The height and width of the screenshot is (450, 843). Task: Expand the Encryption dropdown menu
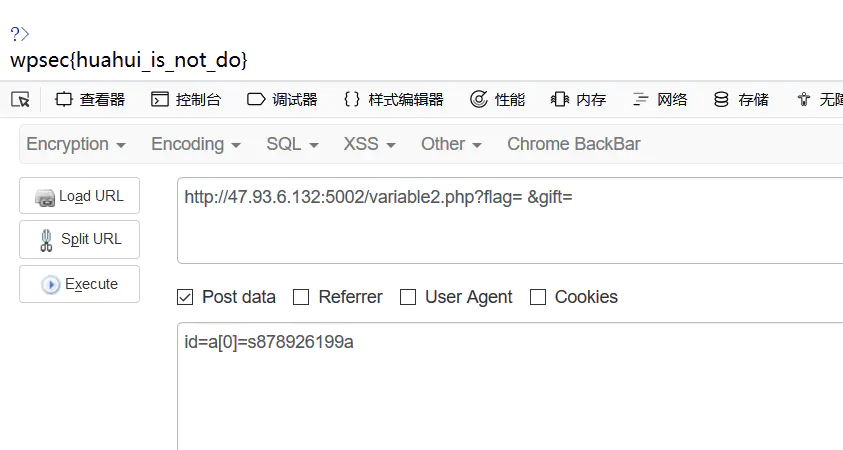coord(76,144)
